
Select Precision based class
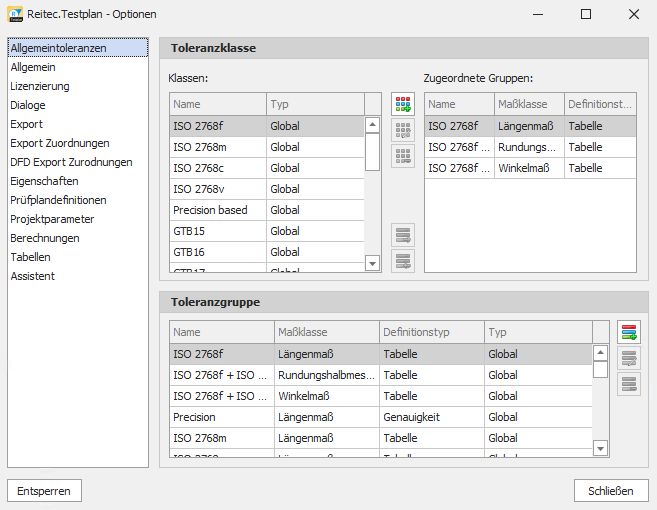[x=267, y=210]
